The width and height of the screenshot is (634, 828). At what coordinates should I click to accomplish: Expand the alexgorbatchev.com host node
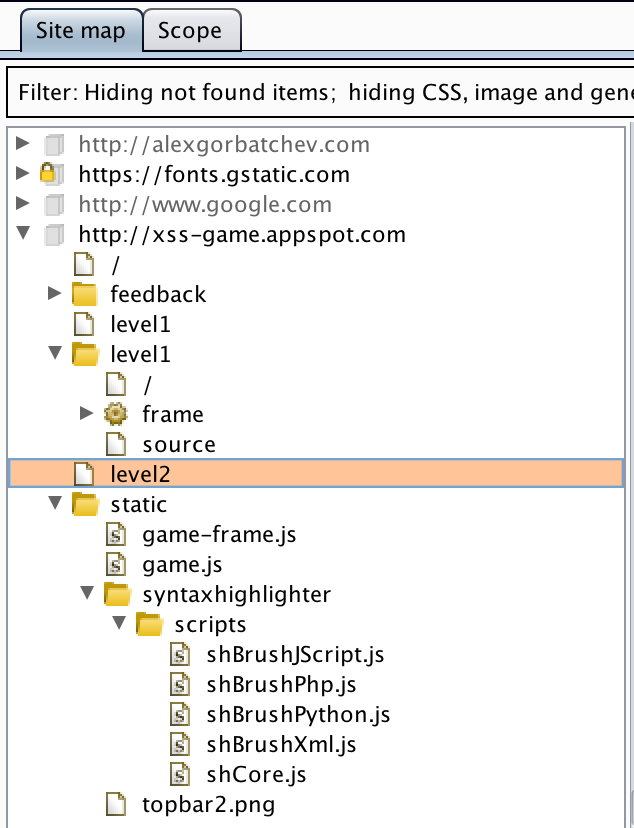point(24,145)
